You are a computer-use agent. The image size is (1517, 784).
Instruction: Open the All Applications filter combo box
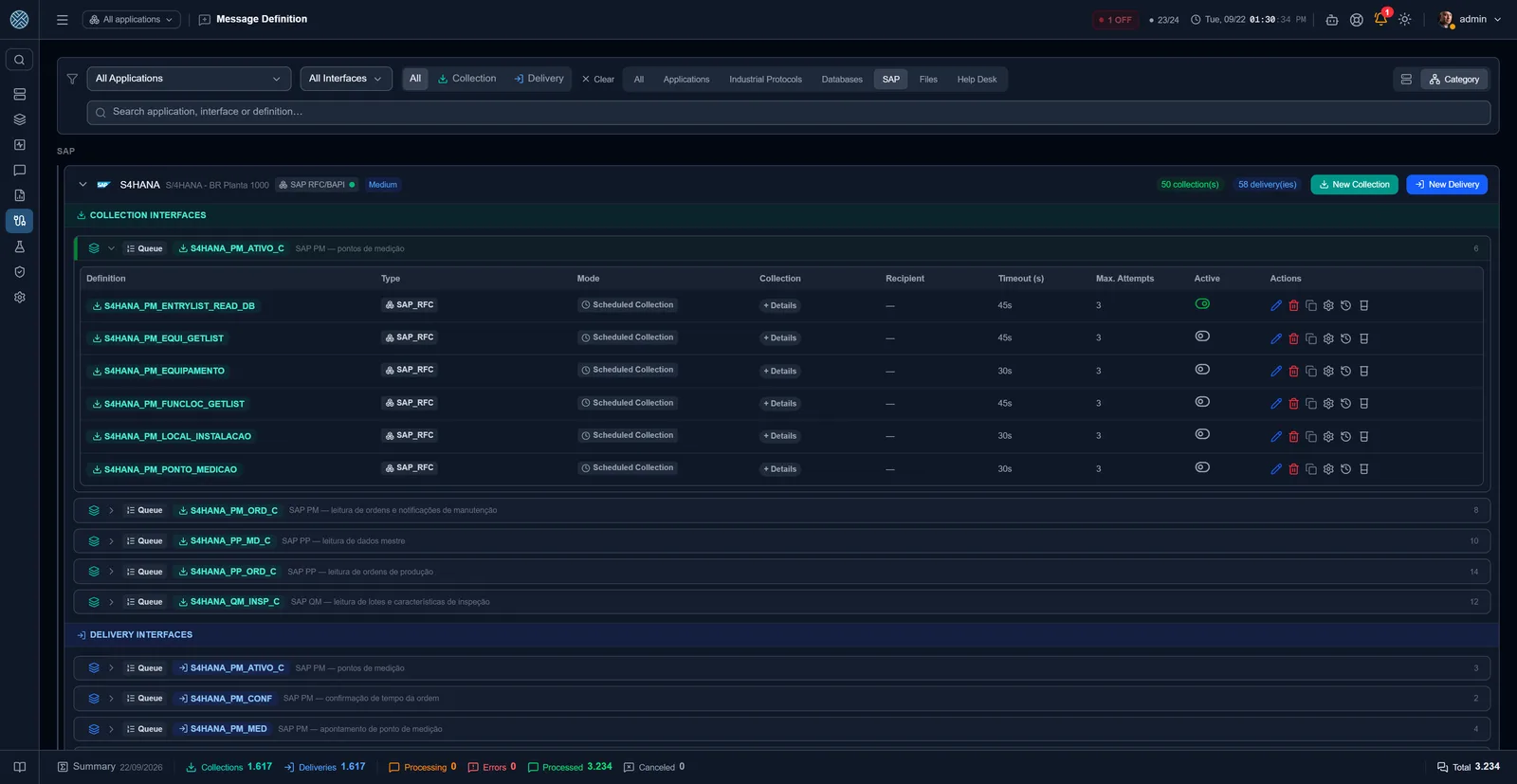click(x=189, y=79)
